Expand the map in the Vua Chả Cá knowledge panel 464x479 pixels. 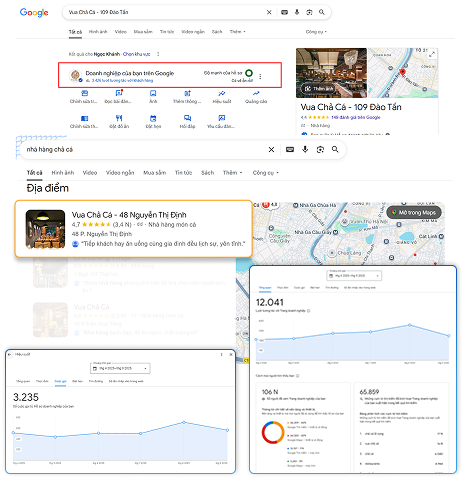click(x=432, y=54)
